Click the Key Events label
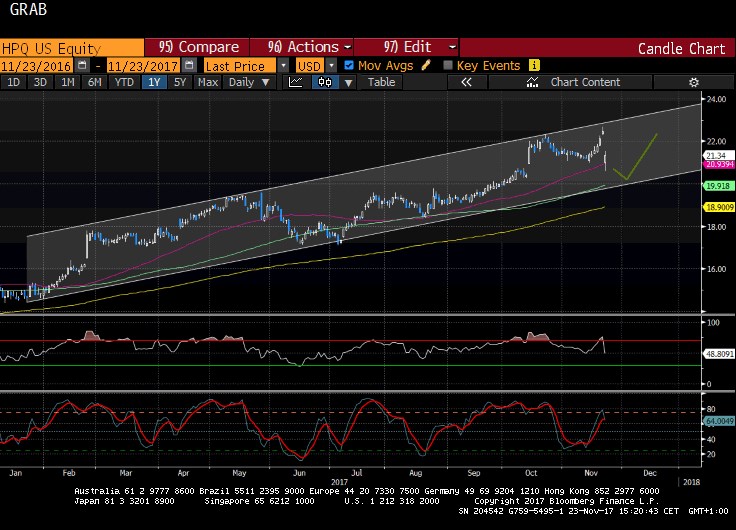 (x=488, y=65)
